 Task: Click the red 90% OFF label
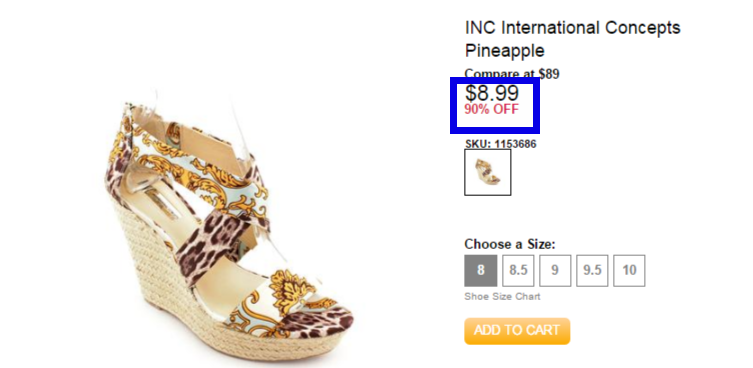(x=492, y=110)
